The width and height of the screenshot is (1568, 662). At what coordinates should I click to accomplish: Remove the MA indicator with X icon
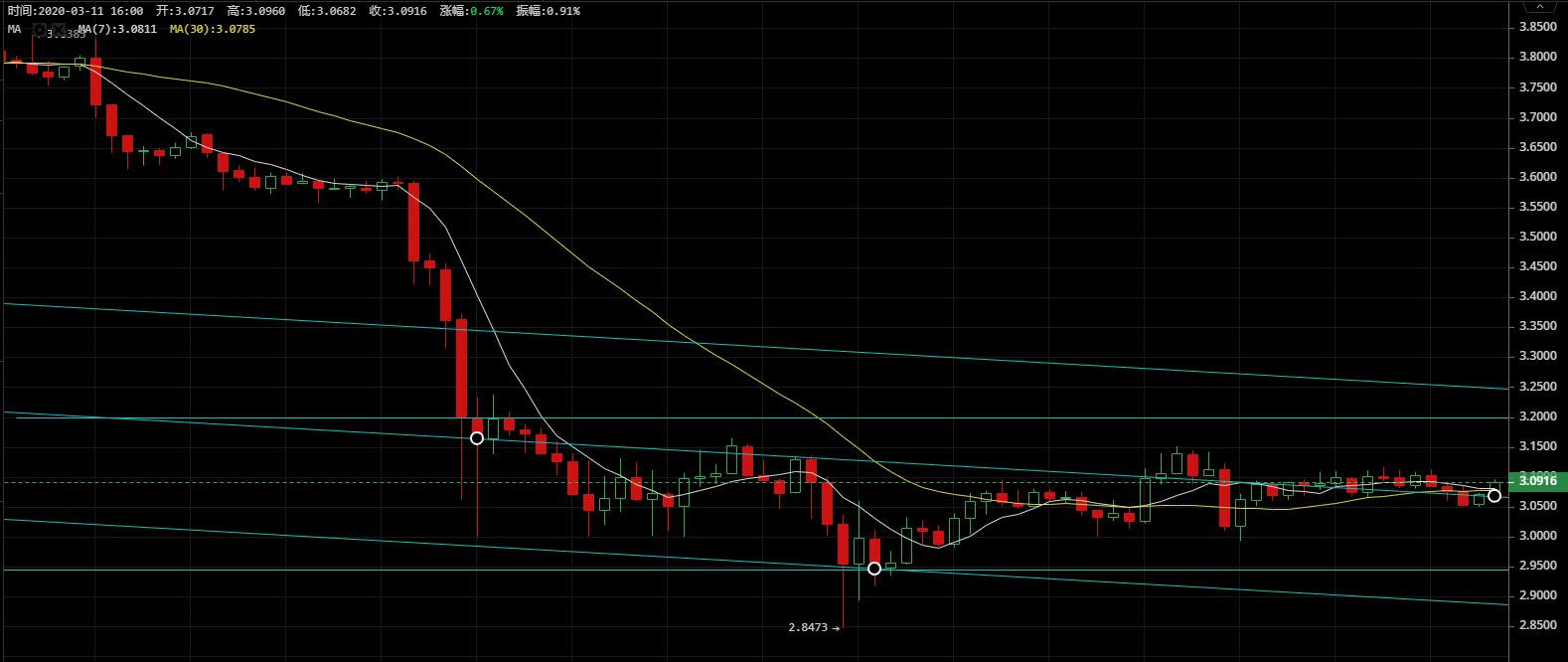tap(59, 30)
